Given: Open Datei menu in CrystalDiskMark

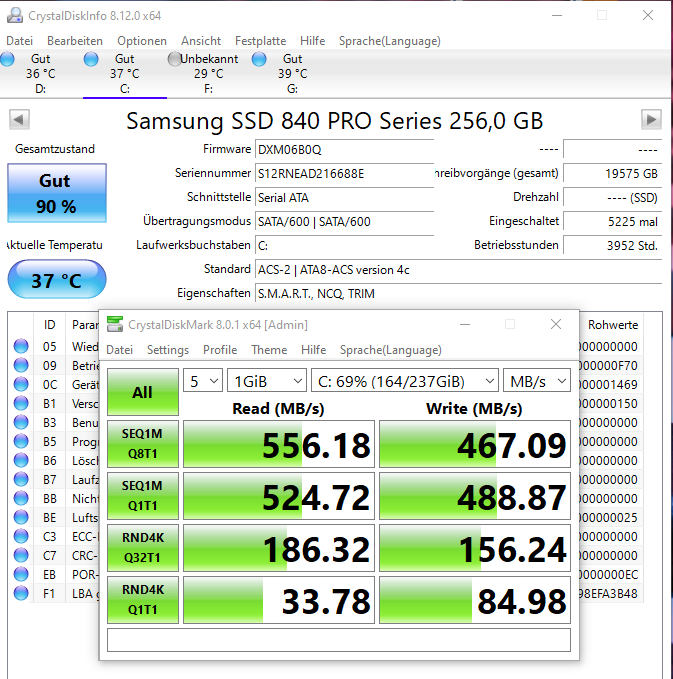Looking at the screenshot, I should (x=120, y=349).
